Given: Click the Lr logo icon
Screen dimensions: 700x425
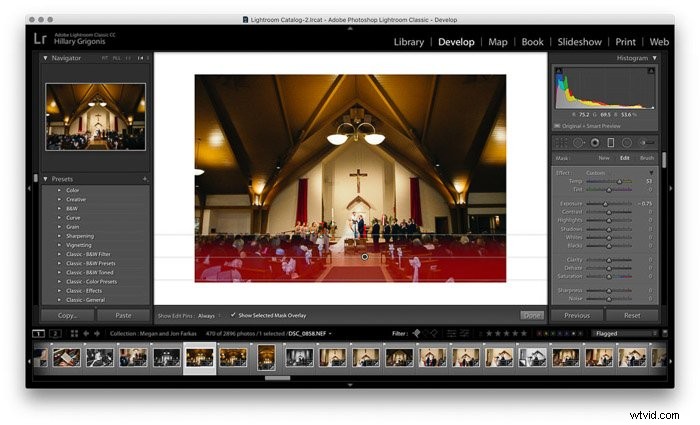Looking at the screenshot, I should (x=40, y=38).
